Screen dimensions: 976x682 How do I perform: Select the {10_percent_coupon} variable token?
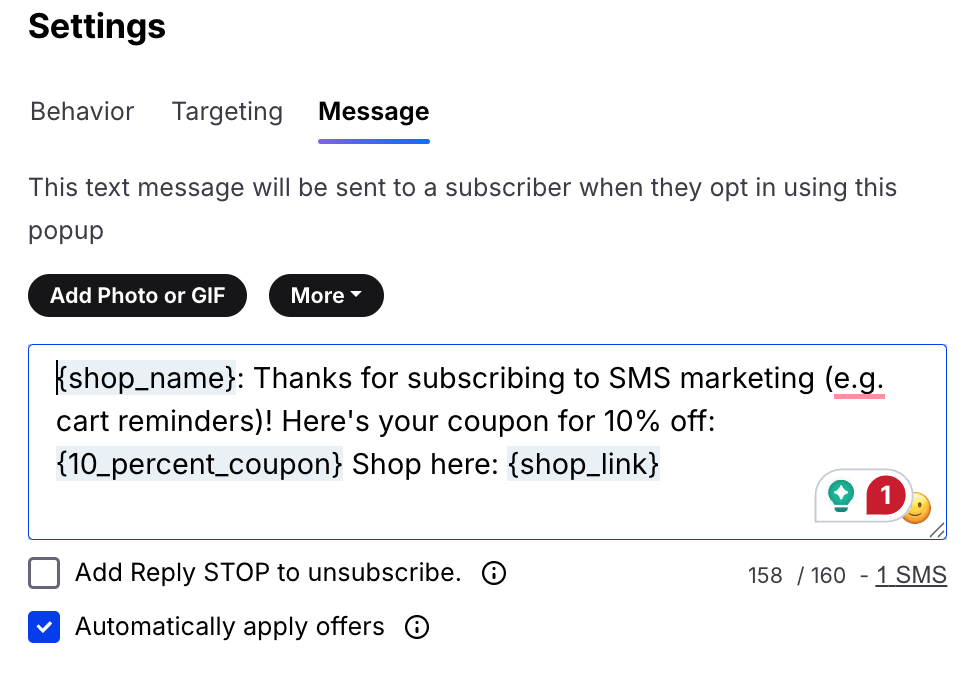(x=199, y=464)
